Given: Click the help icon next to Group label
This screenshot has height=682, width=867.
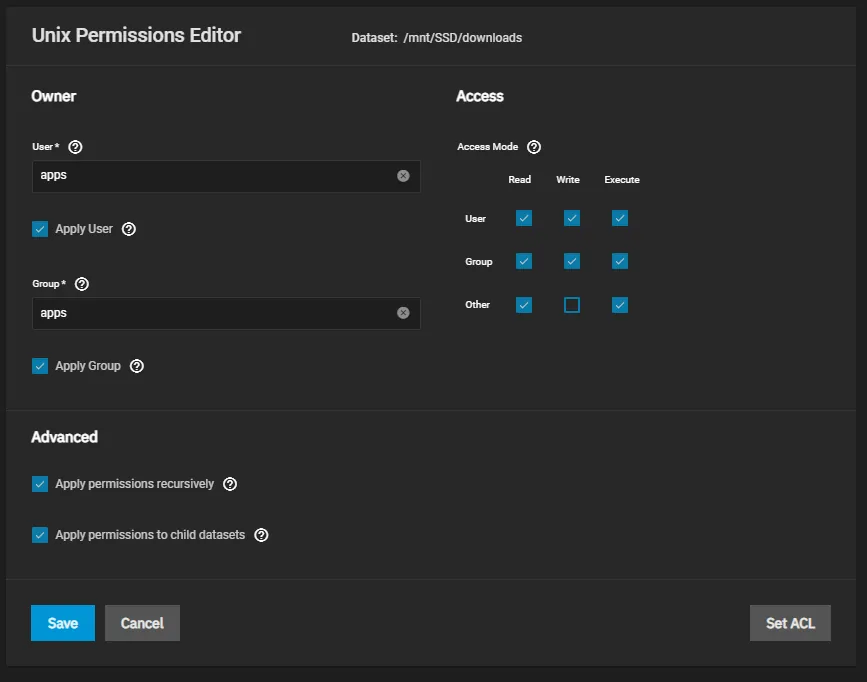Looking at the screenshot, I should [82, 284].
